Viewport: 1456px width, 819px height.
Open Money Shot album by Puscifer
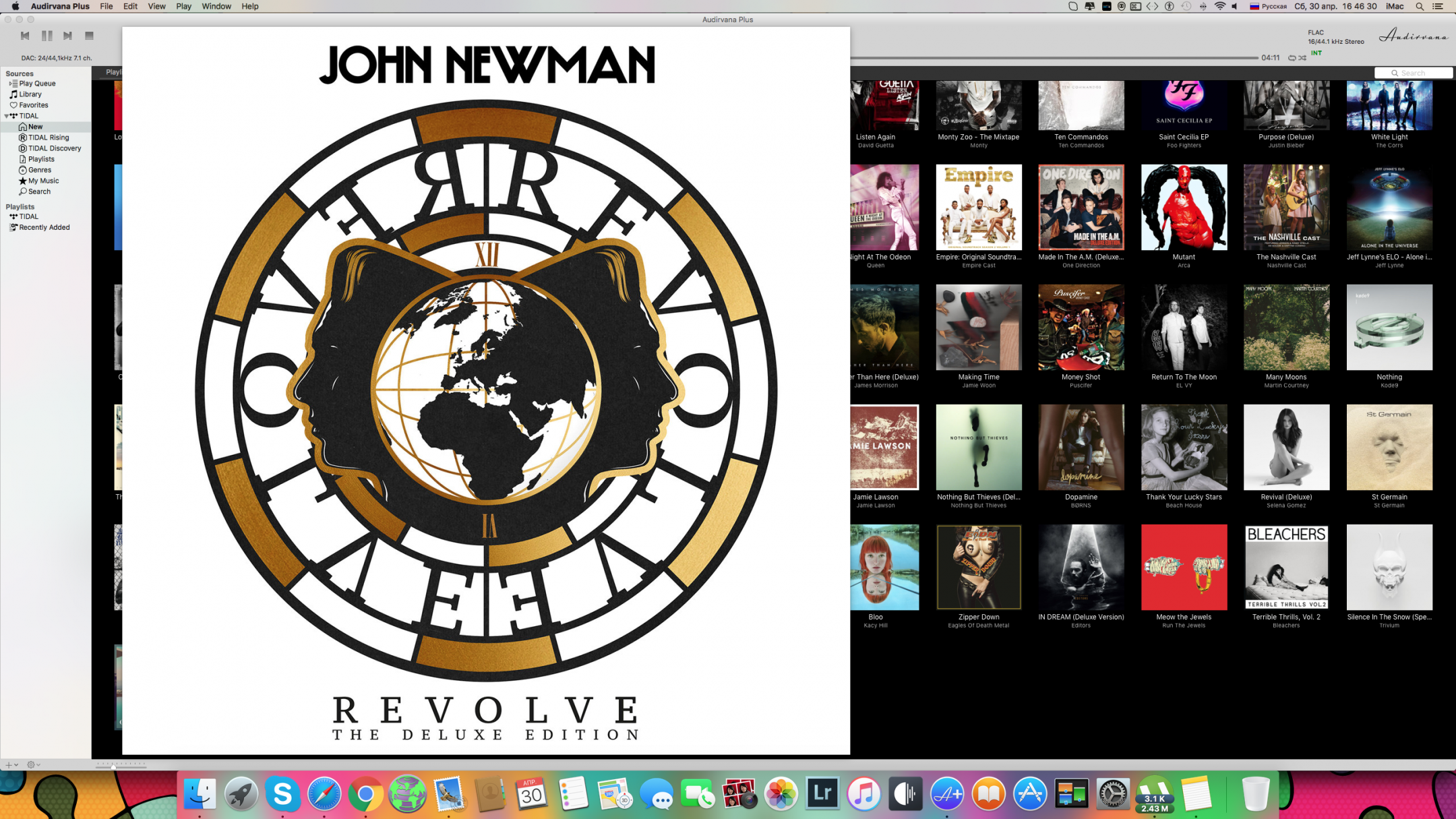tap(1081, 327)
